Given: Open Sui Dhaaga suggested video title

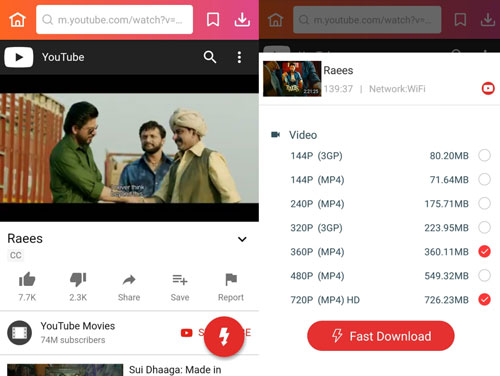Looking at the screenshot, I should 175,370.
